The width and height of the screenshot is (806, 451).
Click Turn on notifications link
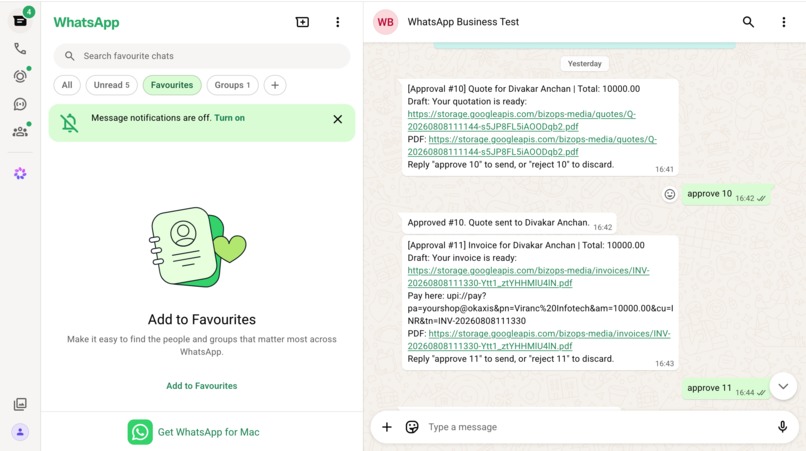[x=229, y=118]
